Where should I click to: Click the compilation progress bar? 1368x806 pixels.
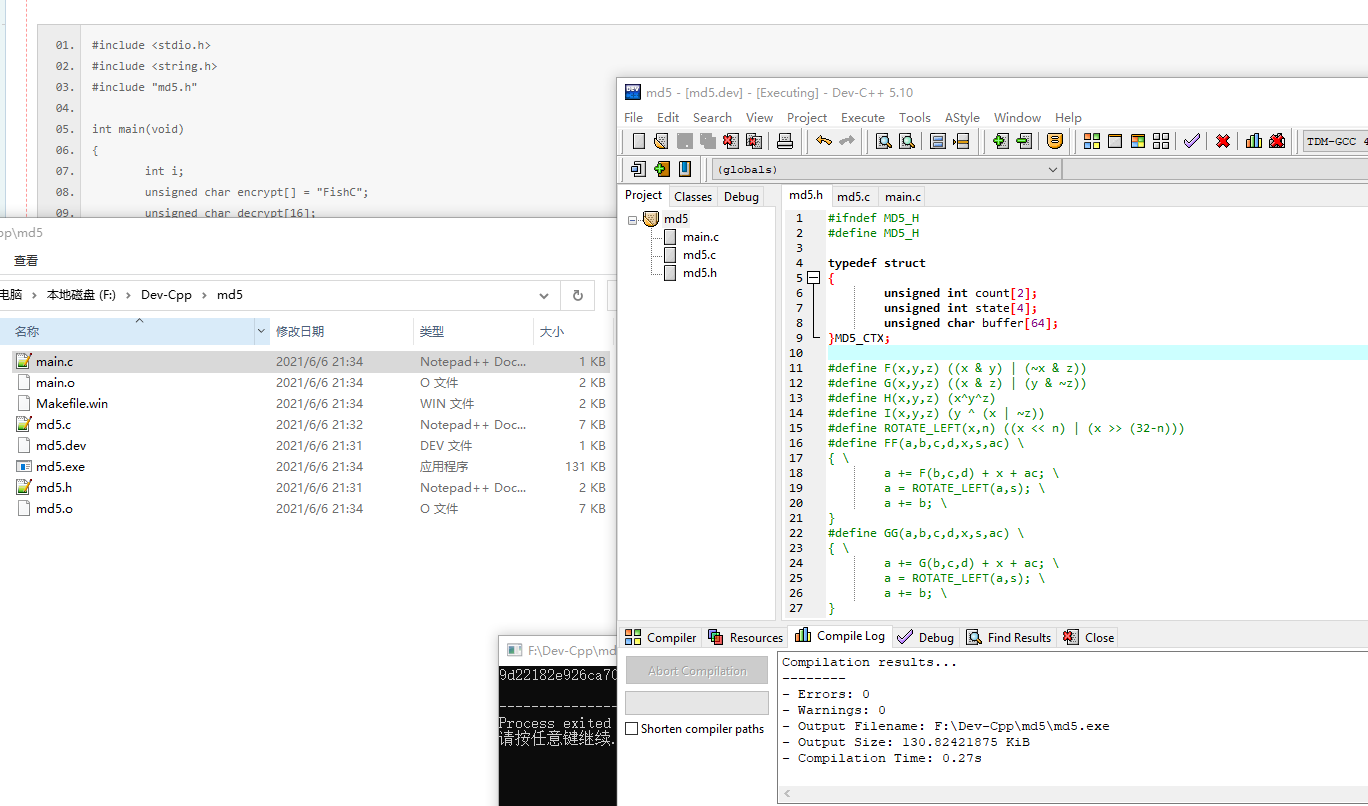pyautogui.click(x=697, y=703)
